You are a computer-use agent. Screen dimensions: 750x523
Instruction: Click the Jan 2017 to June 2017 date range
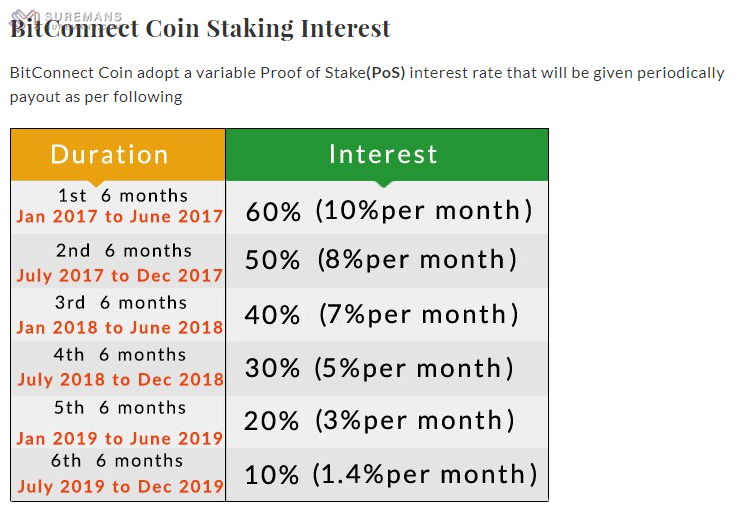click(120, 216)
